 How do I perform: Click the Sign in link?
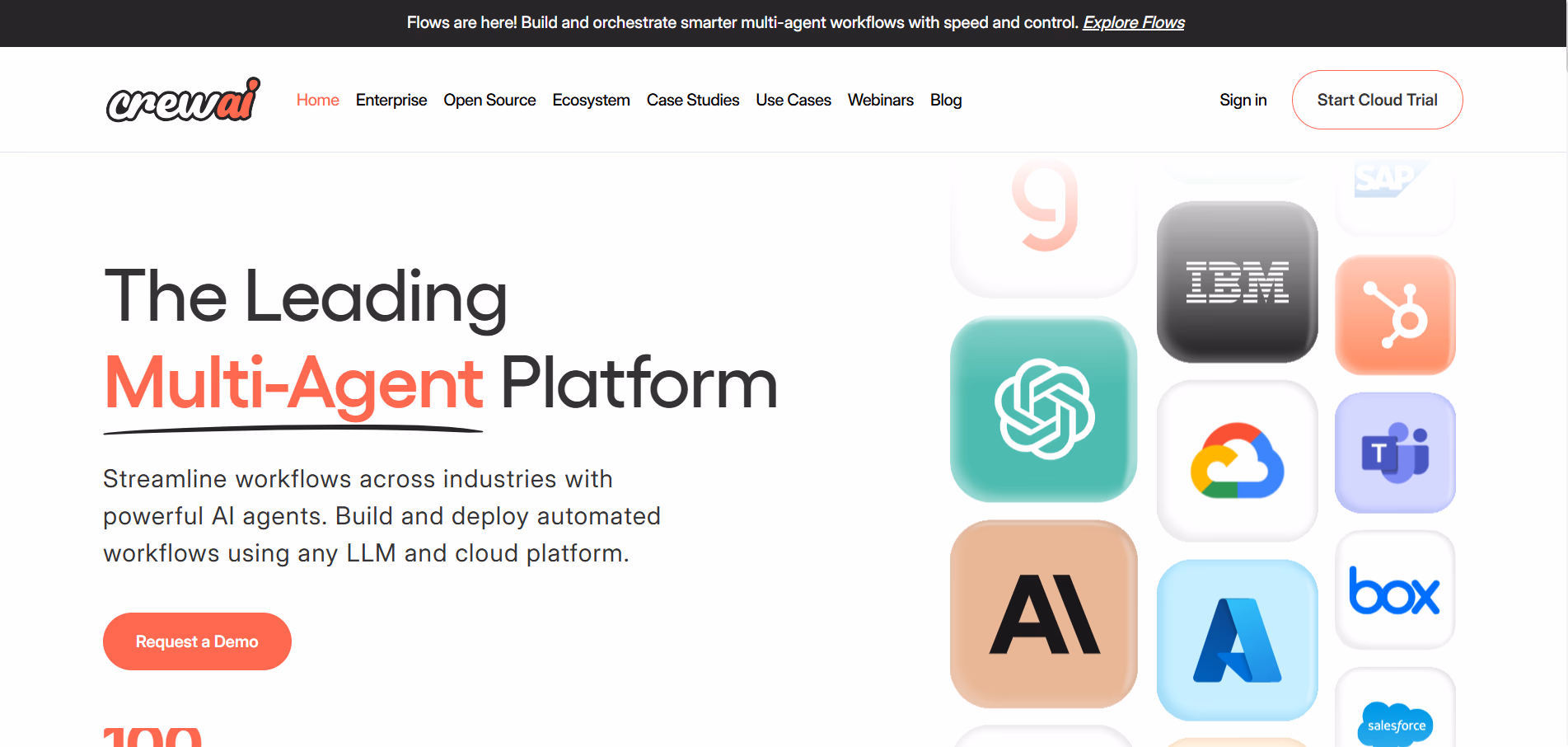point(1243,100)
